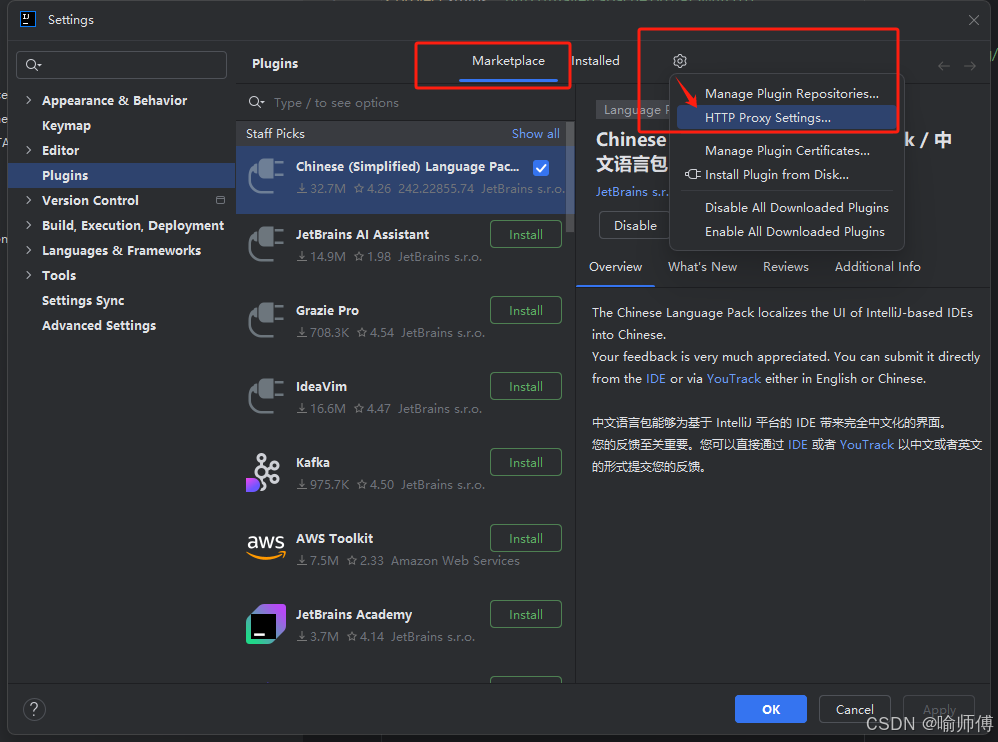The width and height of the screenshot is (998, 742).
Task: Click the plugin search magnifier icon
Action: coord(256,102)
